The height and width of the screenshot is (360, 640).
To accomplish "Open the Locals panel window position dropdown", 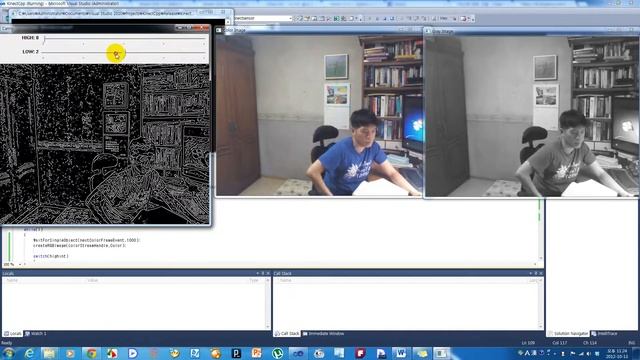I will [258, 273].
